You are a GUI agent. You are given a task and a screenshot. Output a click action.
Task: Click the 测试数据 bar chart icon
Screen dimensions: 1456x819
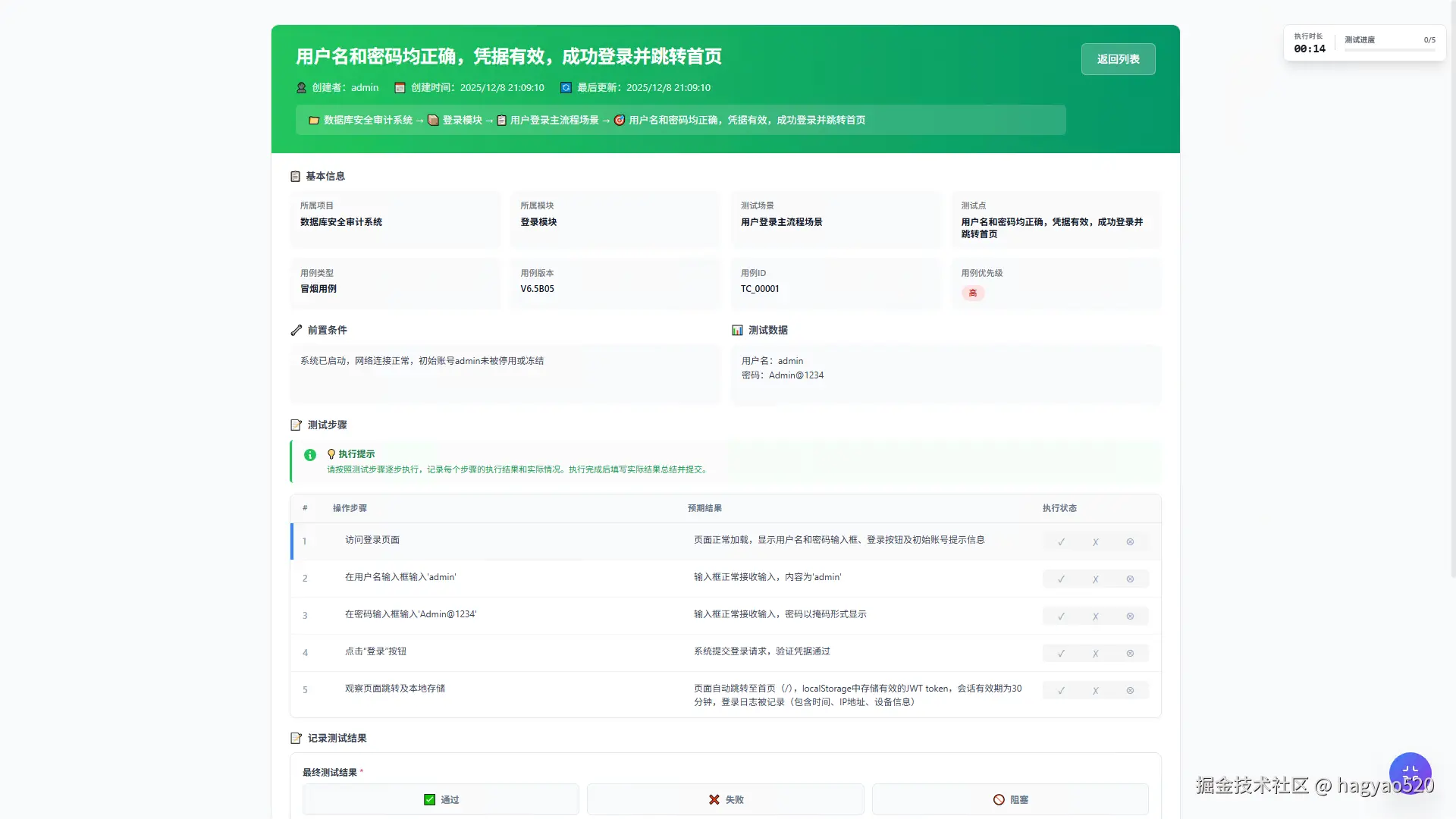[736, 330]
